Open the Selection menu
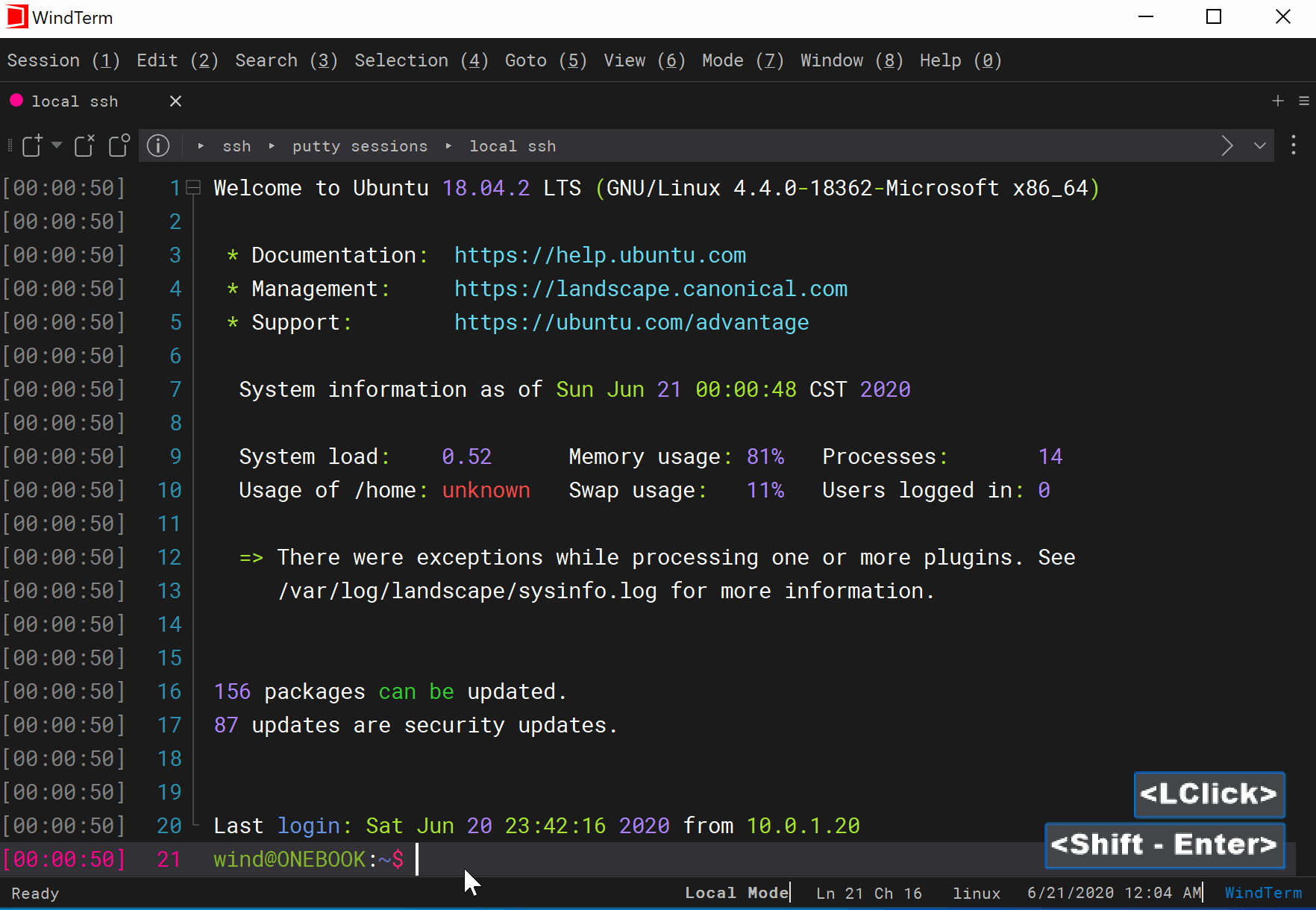Screen dimensions: 1316x910 tap(422, 60)
